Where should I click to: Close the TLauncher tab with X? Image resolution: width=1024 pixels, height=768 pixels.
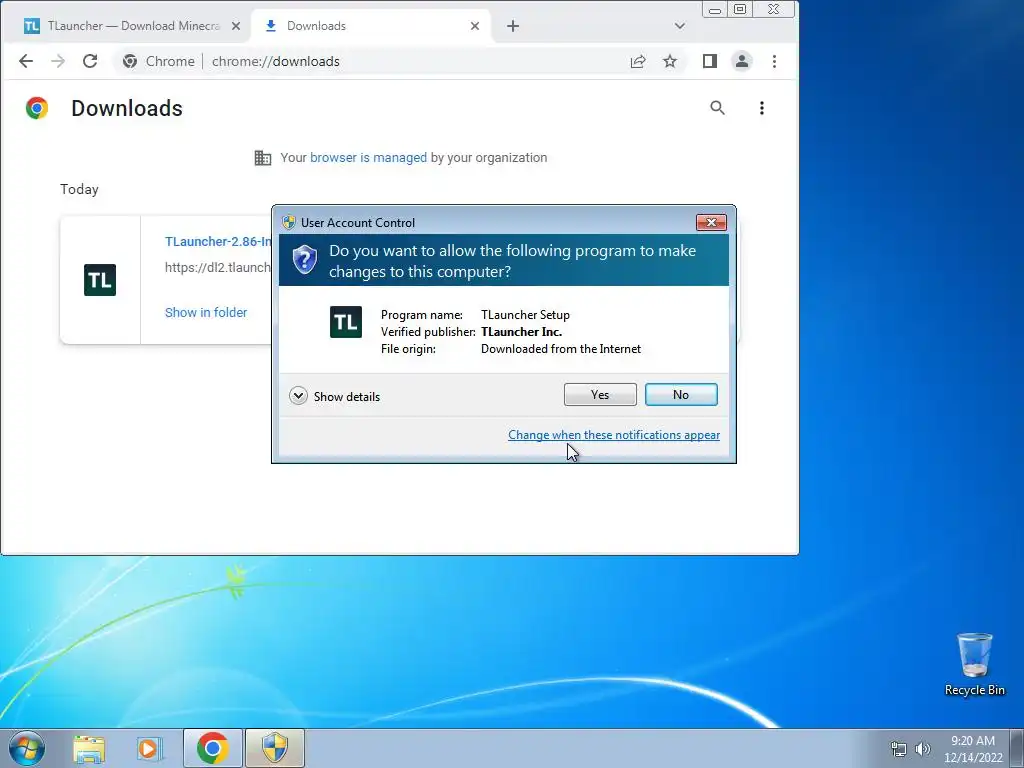click(x=236, y=26)
